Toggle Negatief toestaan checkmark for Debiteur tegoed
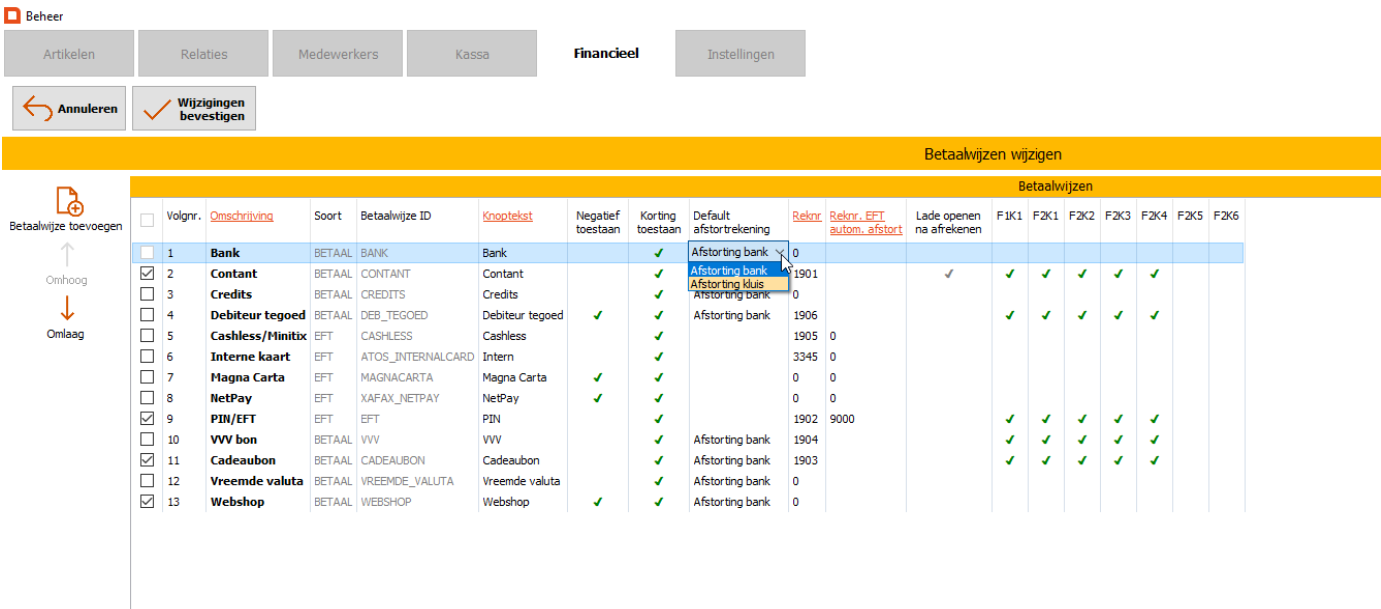This screenshot has height=609, width=1381. (x=597, y=315)
